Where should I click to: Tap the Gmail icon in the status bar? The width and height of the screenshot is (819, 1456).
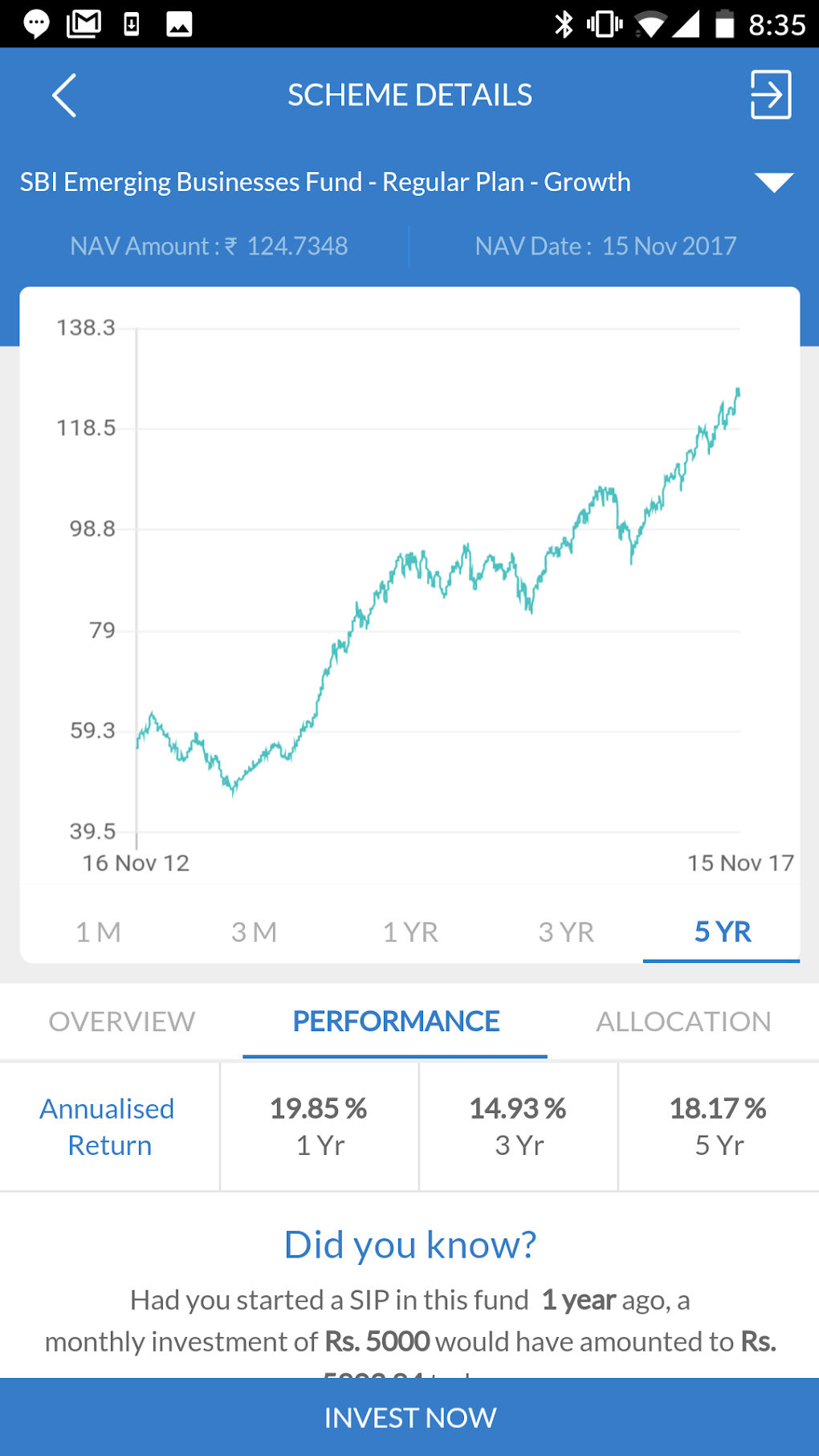click(84, 23)
